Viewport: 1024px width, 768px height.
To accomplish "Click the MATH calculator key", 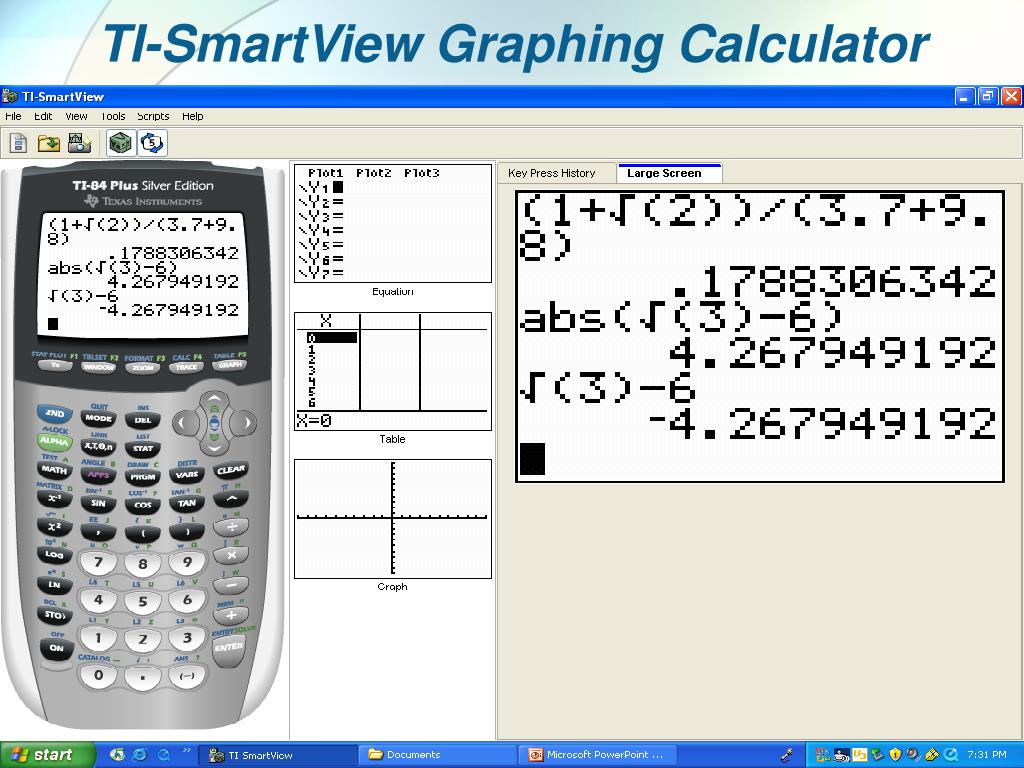I will point(55,470).
